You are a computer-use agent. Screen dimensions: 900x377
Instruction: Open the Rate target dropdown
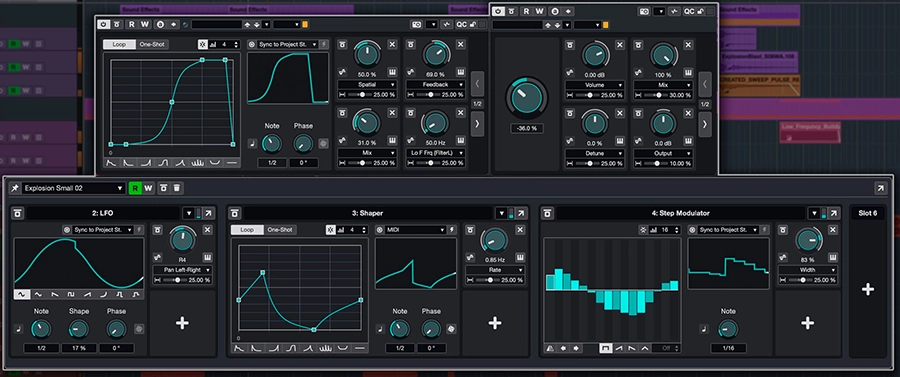(x=495, y=270)
